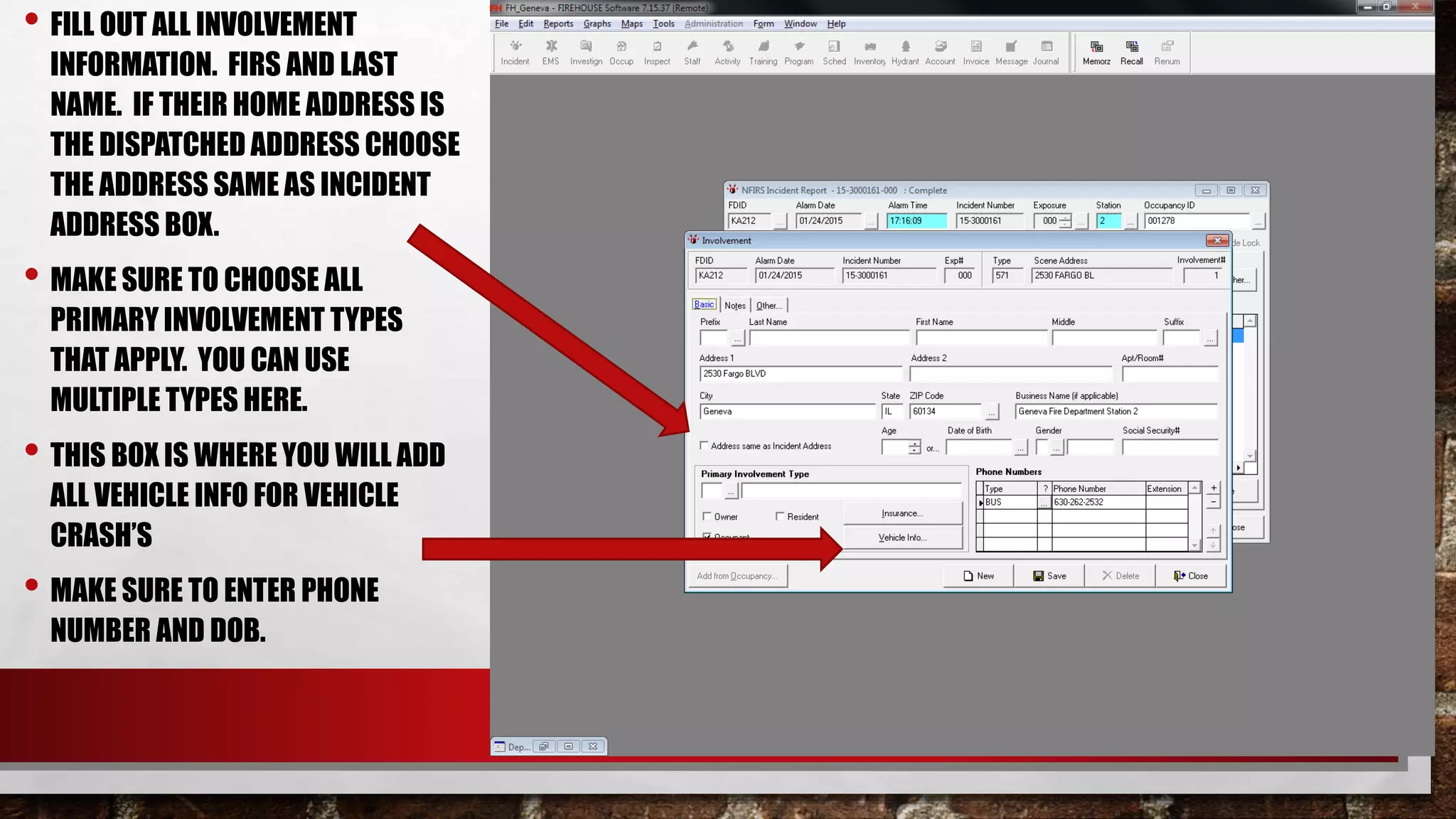
Task: Click the Business Name field
Action: [1116, 412]
